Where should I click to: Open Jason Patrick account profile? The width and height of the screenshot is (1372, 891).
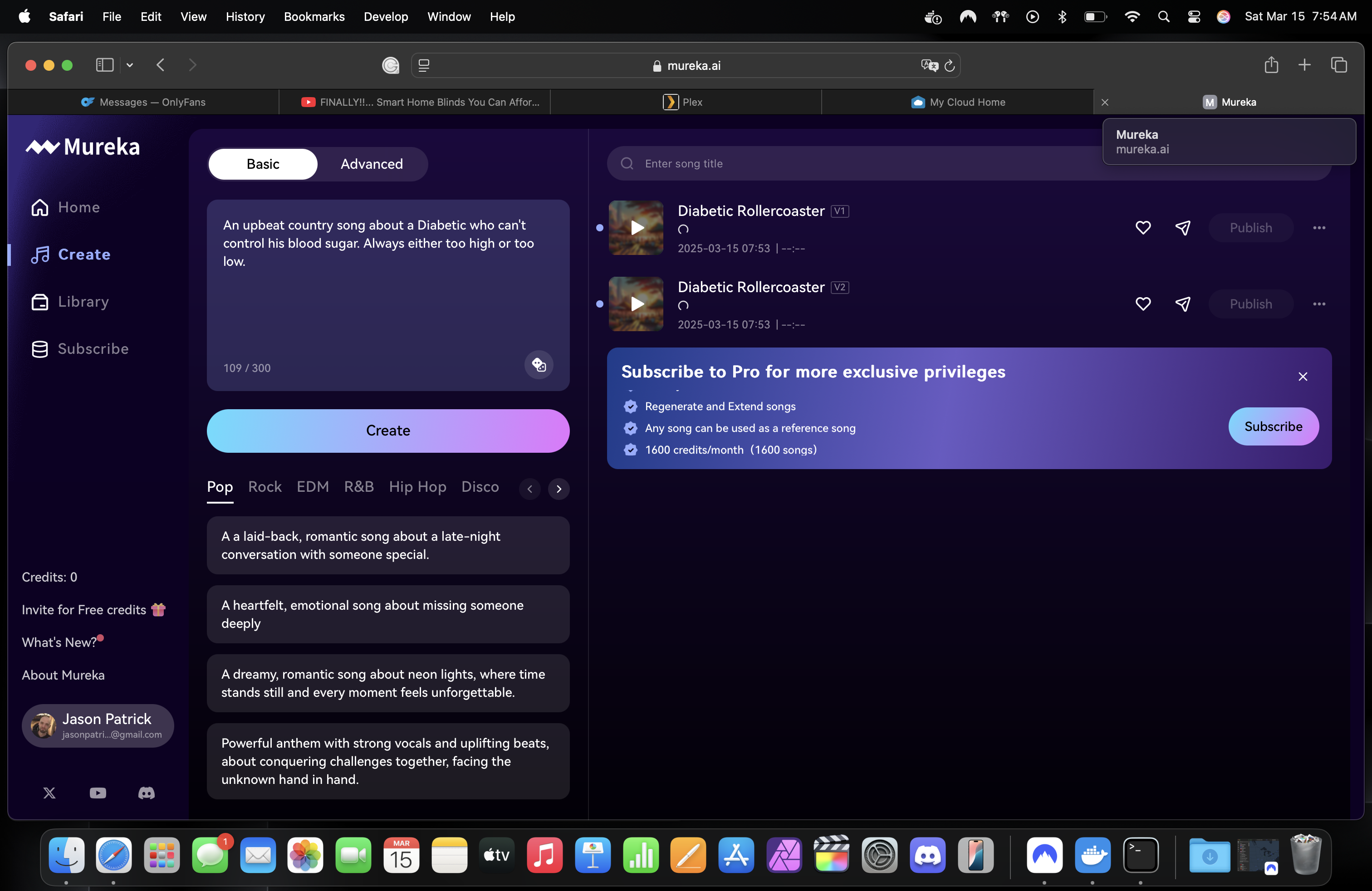(98, 725)
